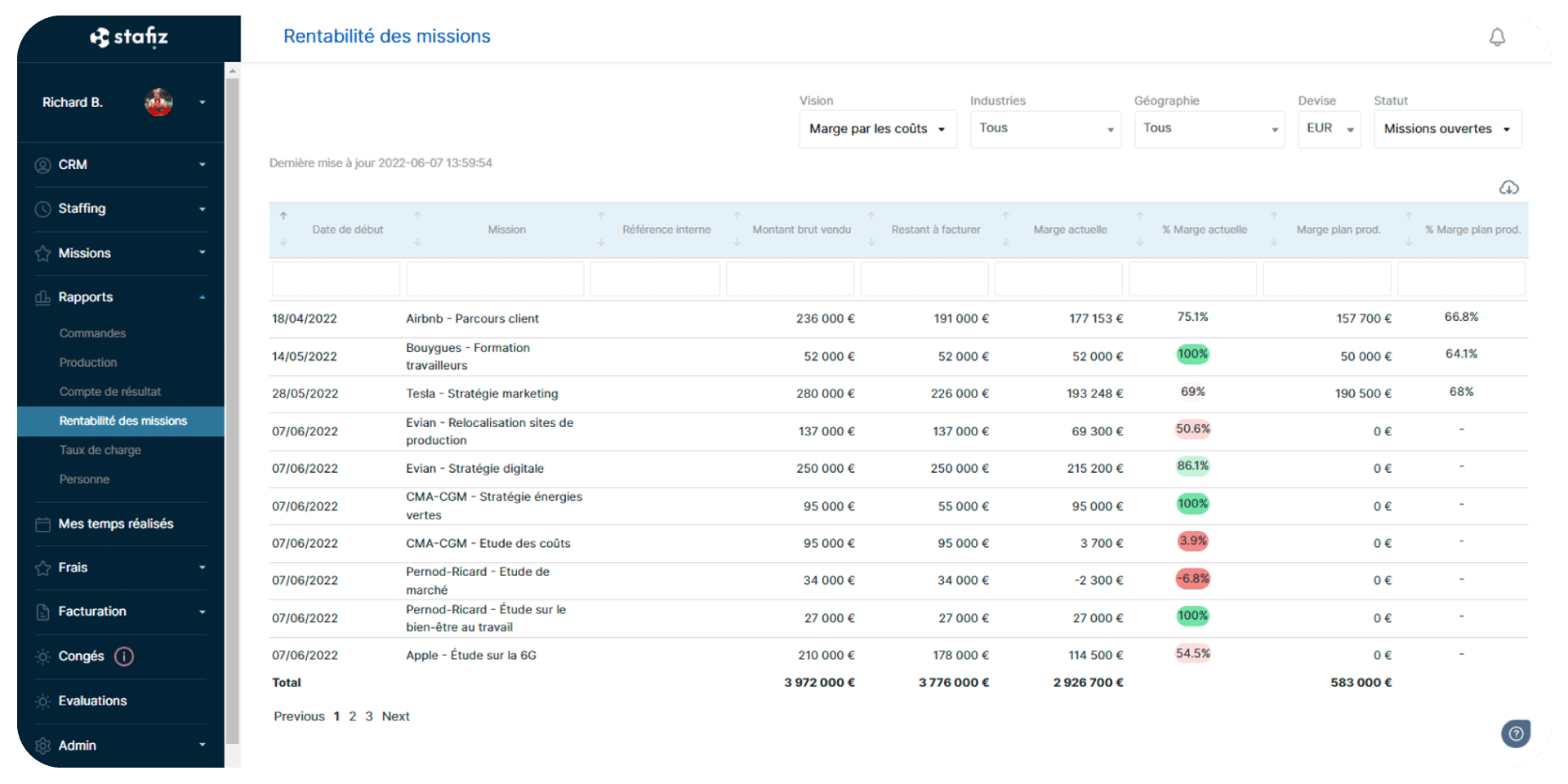Expand the Admin menu
Viewport: 1568px width, 784px height.
point(203,745)
